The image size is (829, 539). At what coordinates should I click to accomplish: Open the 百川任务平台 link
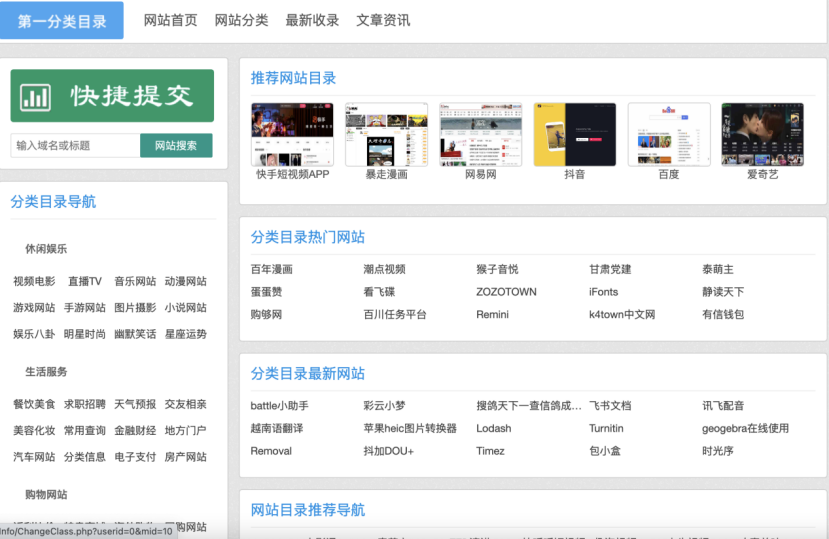click(x=395, y=315)
